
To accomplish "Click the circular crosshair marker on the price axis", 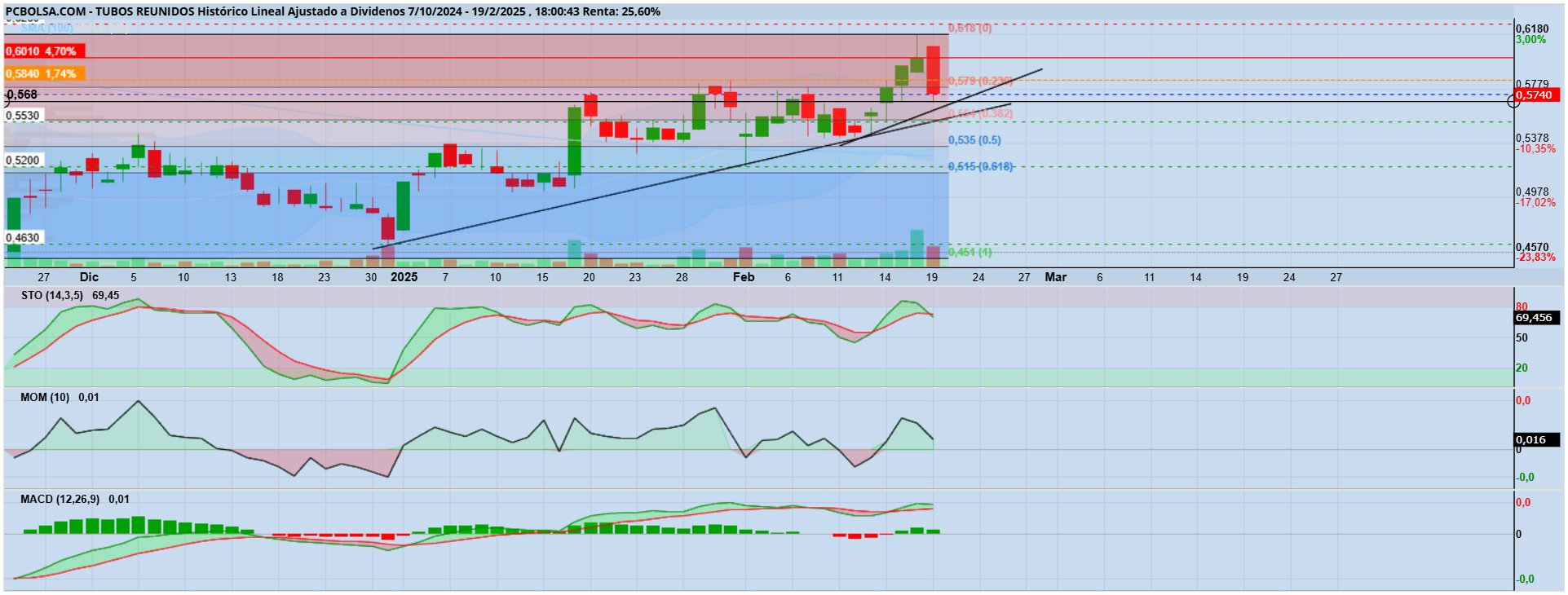I will coord(1514,100).
